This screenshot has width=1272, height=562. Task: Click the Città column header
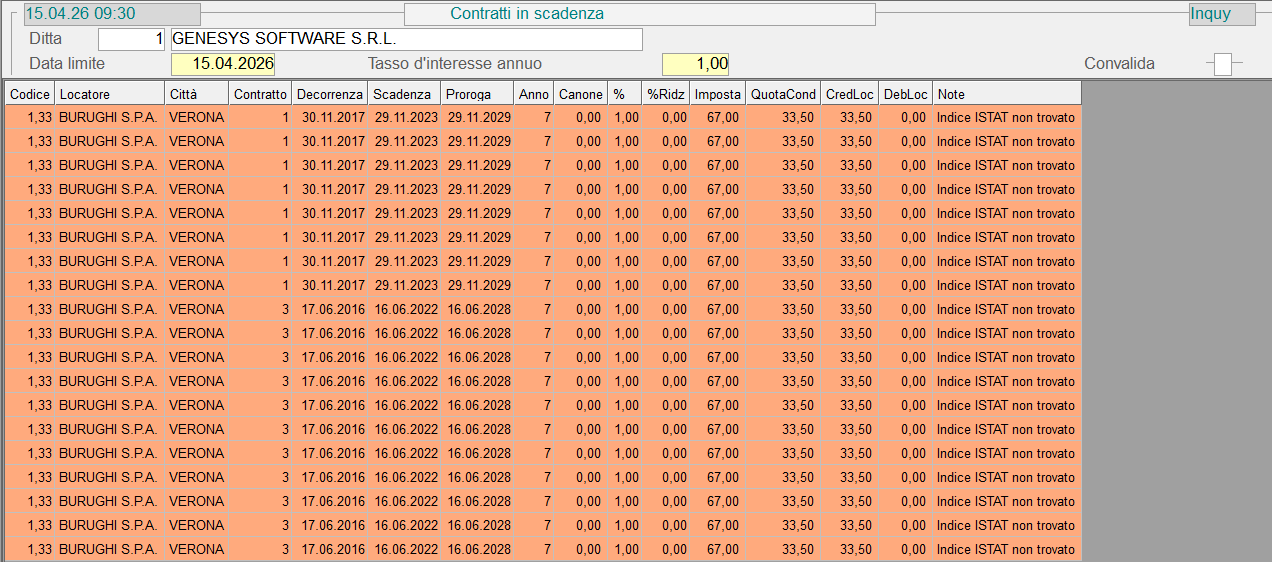[x=196, y=94]
